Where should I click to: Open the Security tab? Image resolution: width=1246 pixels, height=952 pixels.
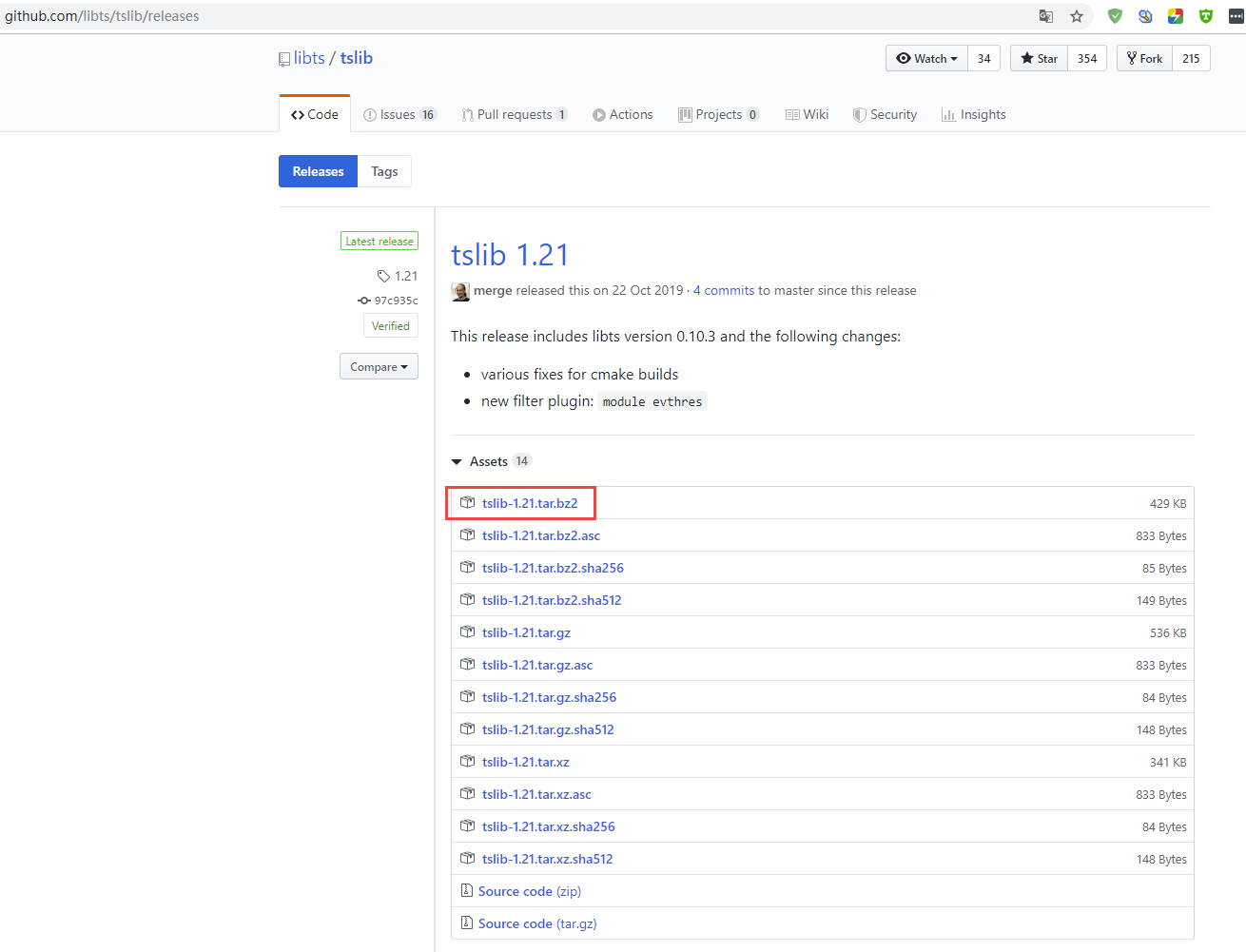885,114
